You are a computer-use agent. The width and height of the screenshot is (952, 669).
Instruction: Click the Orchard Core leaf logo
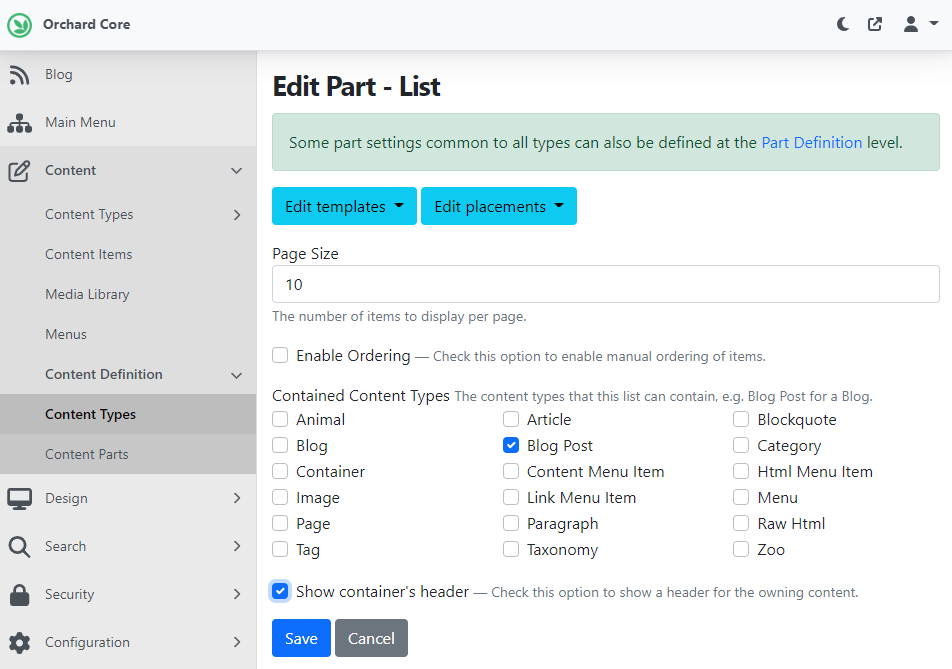[19, 25]
